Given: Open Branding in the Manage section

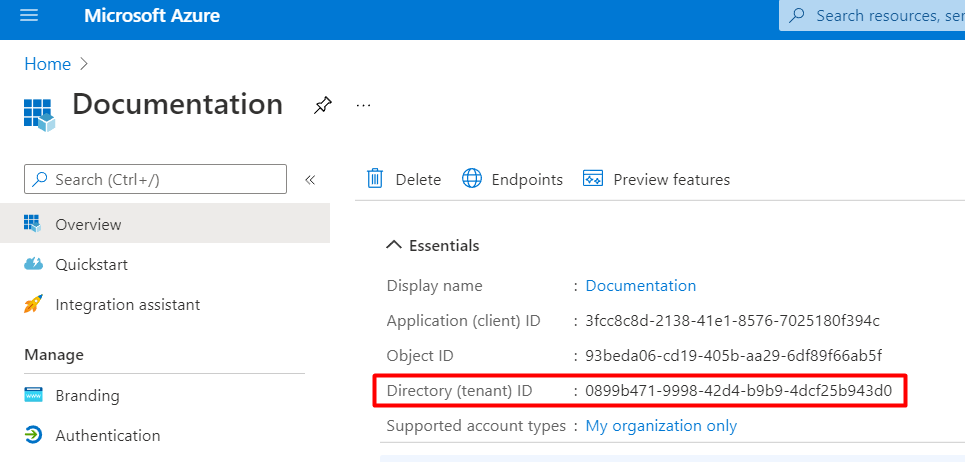Looking at the screenshot, I should pos(87,395).
